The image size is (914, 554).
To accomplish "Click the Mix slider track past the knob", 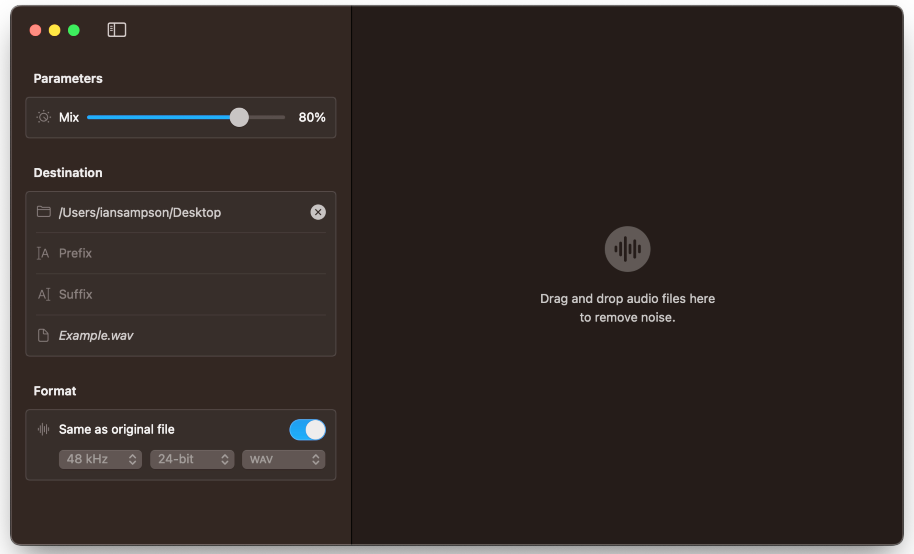I will pos(267,117).
